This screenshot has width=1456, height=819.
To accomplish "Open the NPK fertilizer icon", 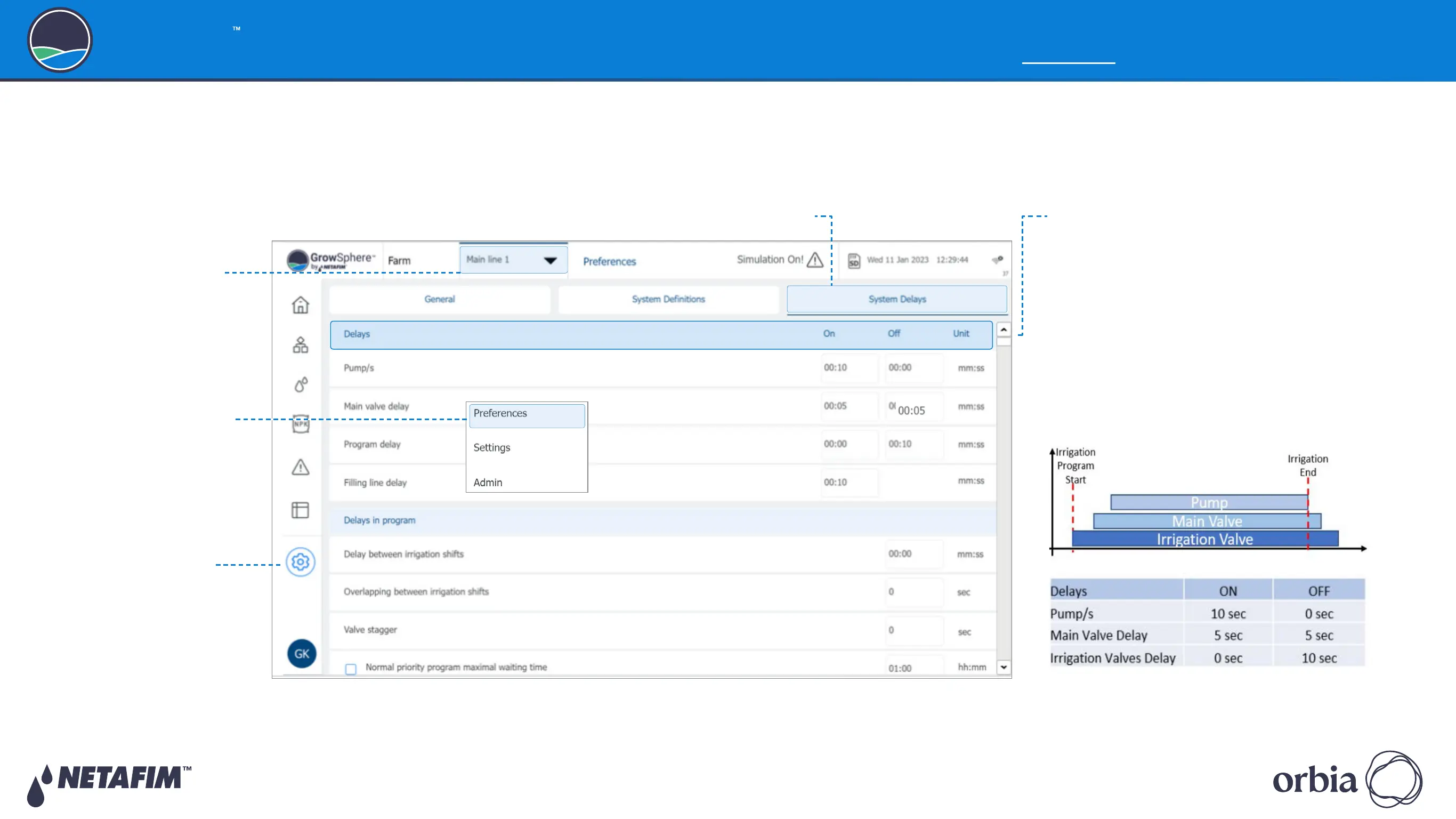I will (301, 424).
